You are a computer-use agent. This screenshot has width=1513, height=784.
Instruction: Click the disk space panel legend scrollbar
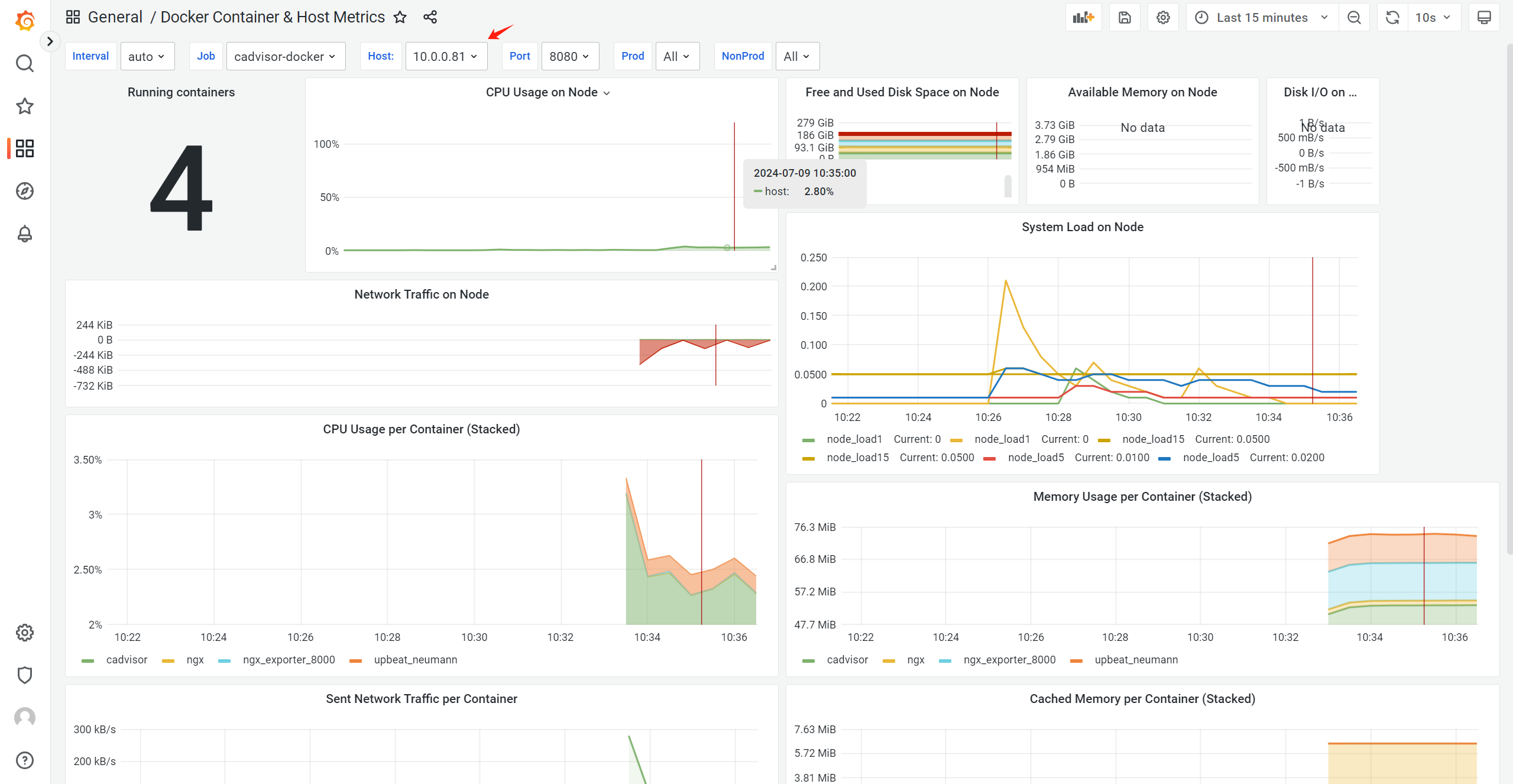pyautogui.click(x=1007, y=186)
